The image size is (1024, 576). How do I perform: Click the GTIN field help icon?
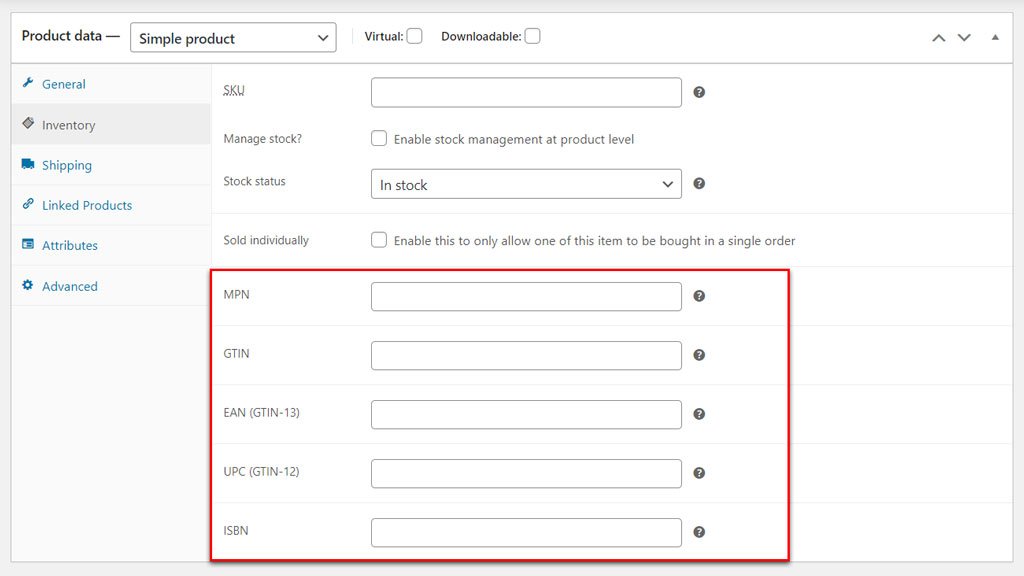pyautogui.click(x=699, y=355)
